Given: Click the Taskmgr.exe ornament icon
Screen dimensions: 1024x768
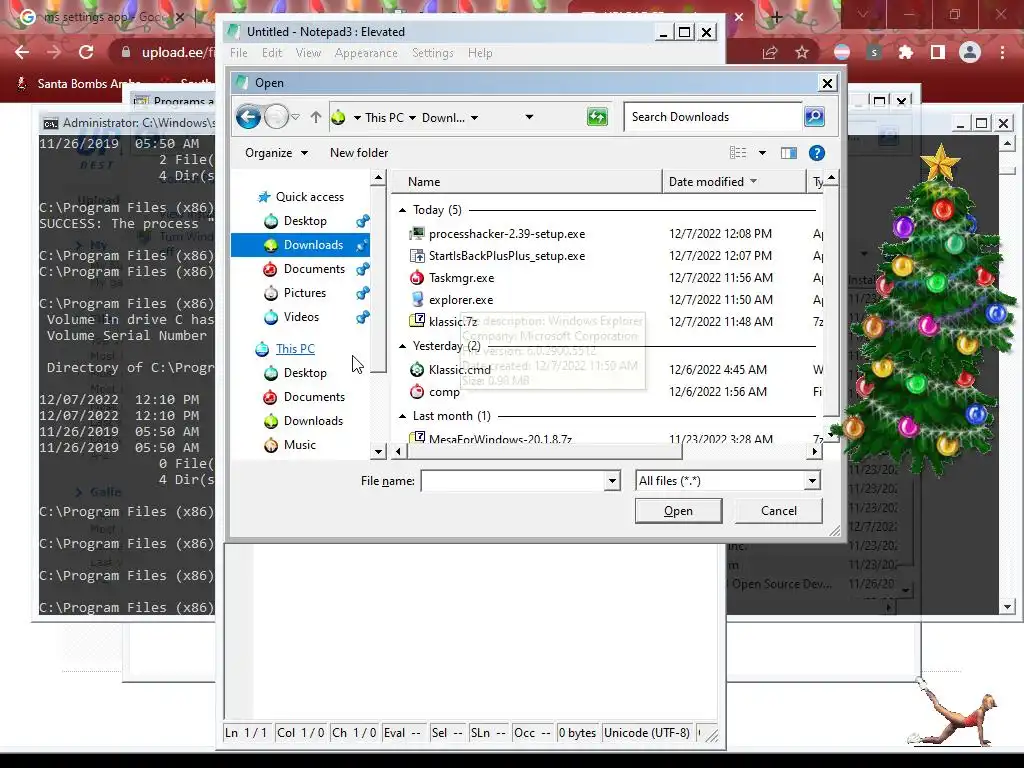Looking at the screenshot, I should point(417,278).
